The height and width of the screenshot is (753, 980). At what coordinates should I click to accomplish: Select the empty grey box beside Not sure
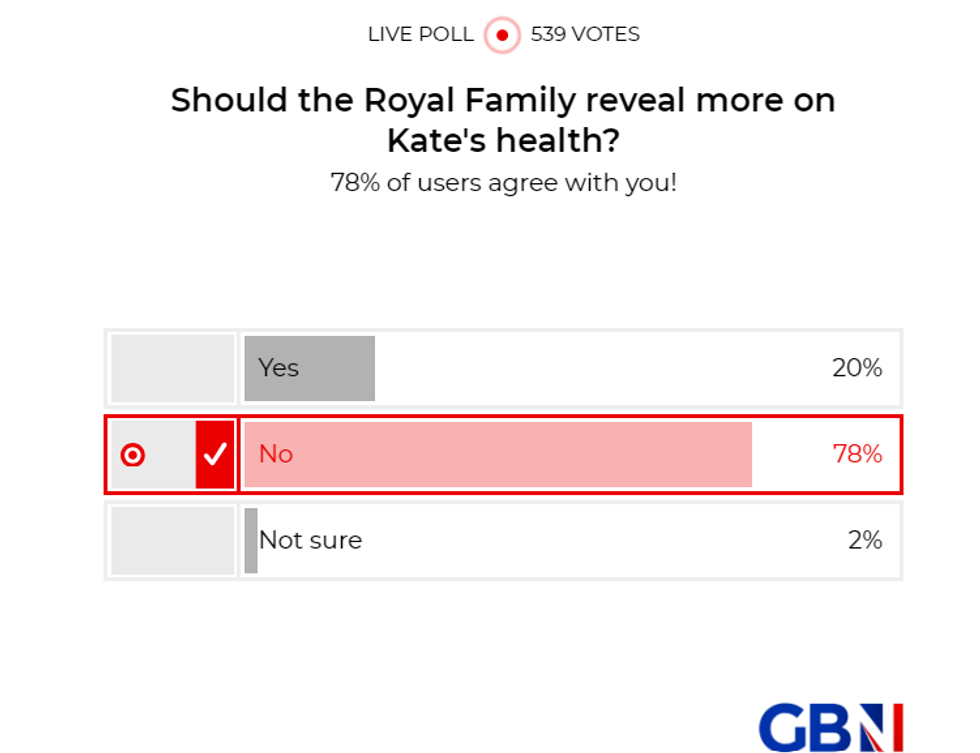click(172, 540)
